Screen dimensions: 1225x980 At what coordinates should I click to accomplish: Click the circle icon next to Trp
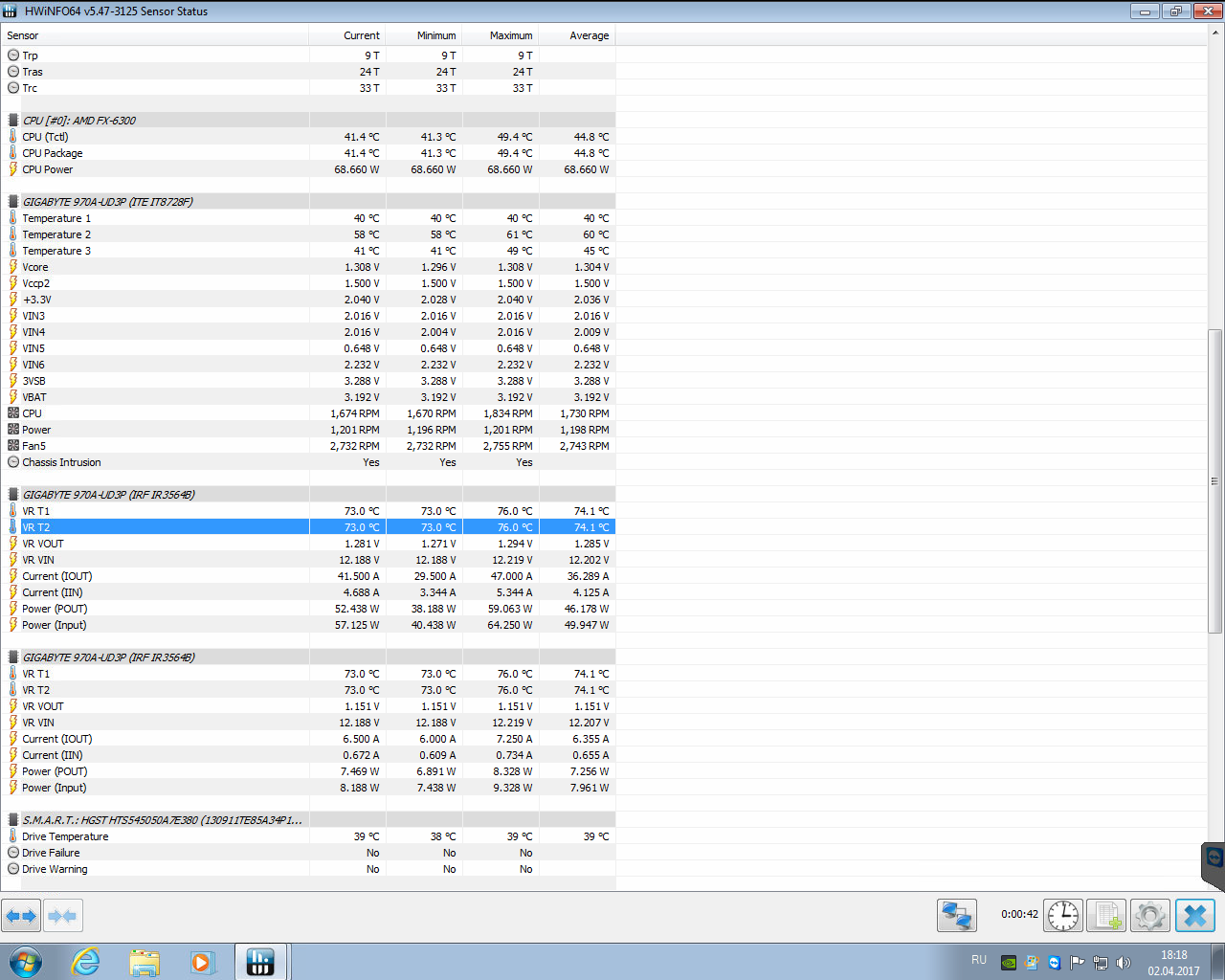(13, 56)
